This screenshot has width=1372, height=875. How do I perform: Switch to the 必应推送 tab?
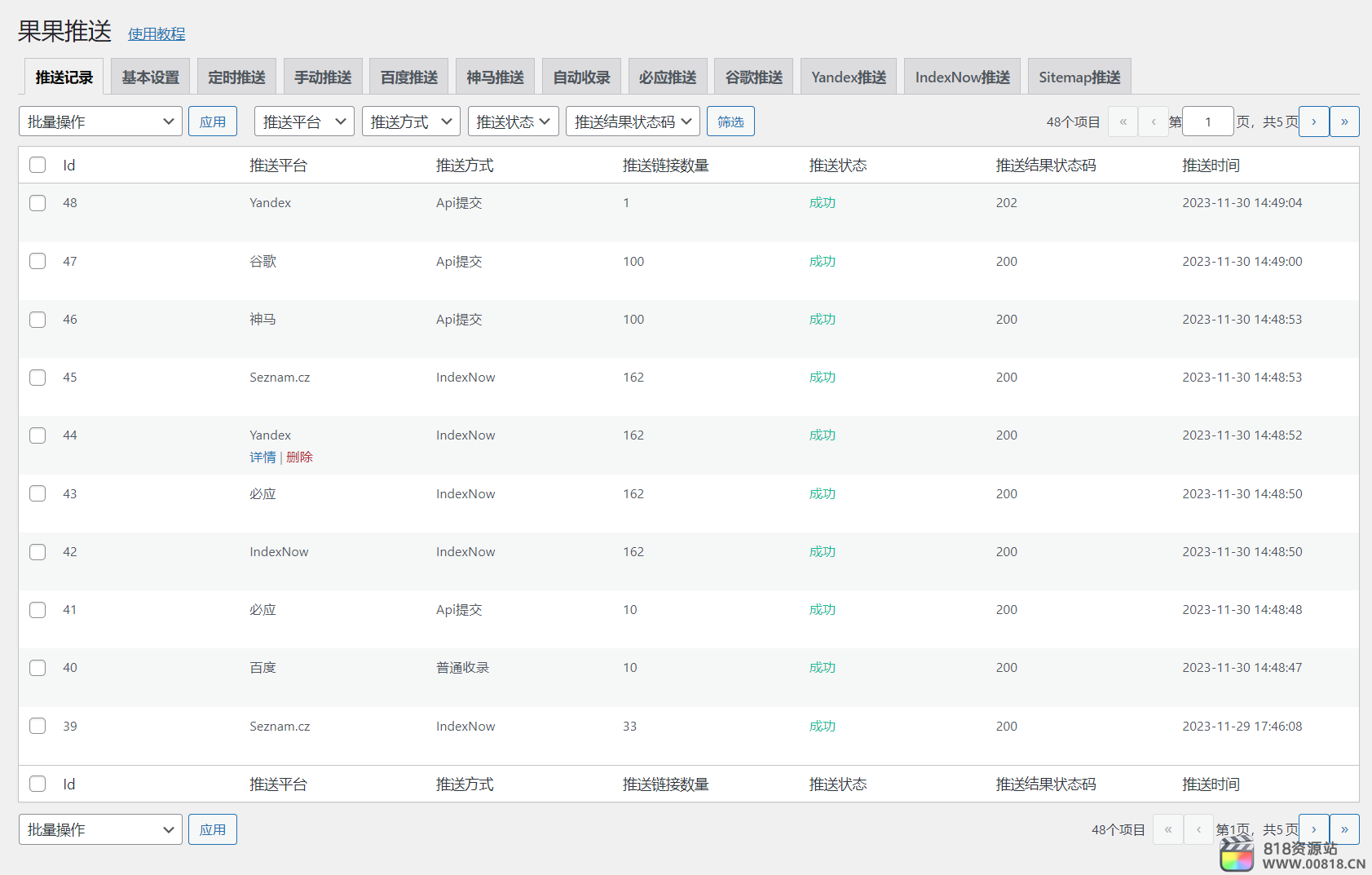point(668,77)
